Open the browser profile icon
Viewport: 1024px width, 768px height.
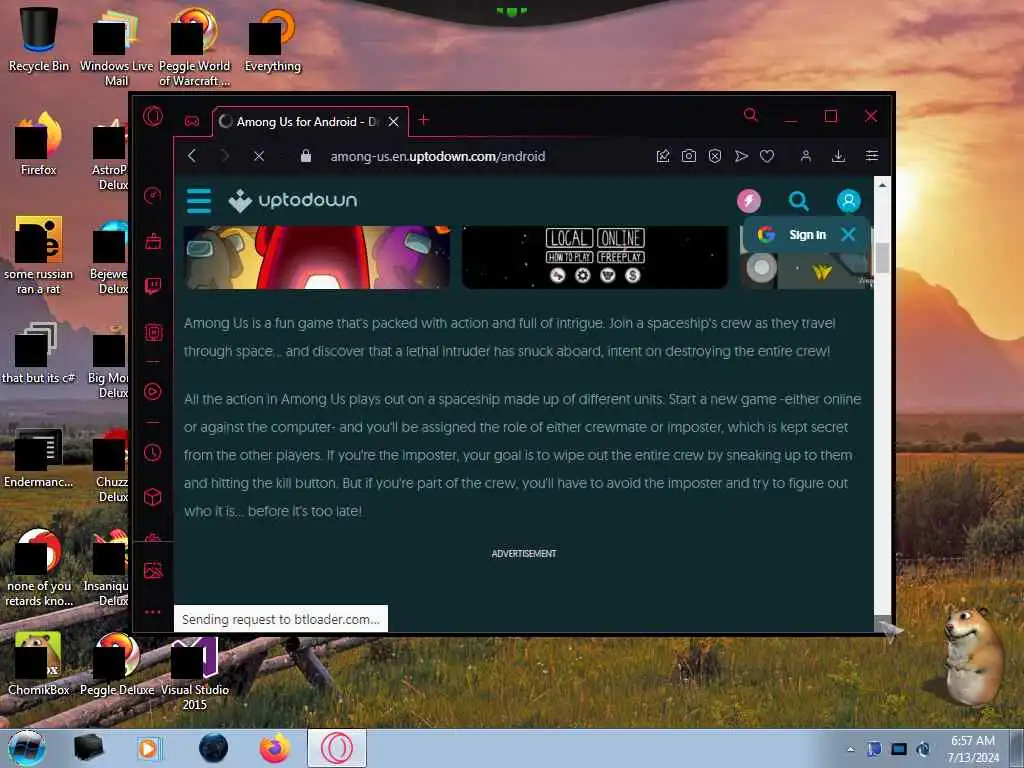click(x=806, y=156)
